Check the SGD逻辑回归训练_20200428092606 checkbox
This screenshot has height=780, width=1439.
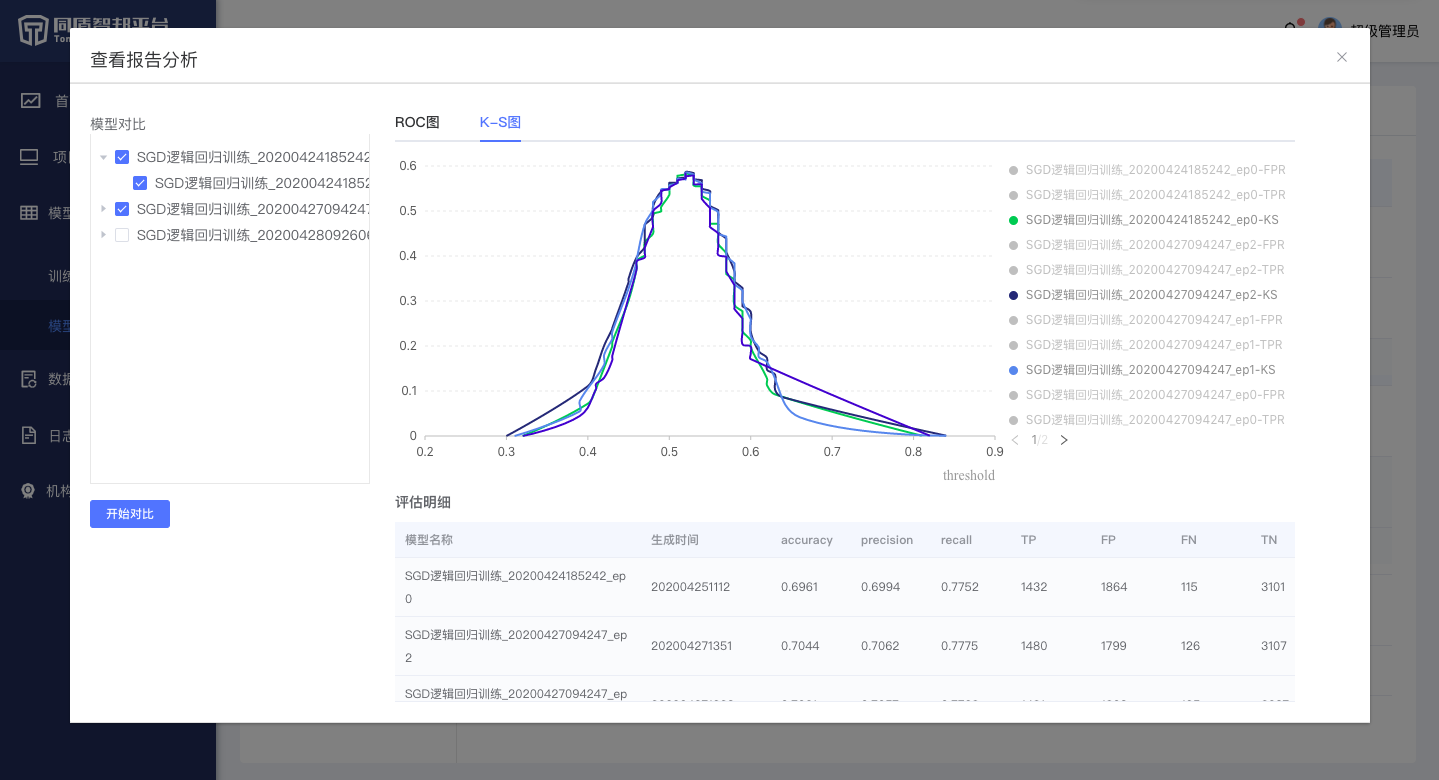tap(122, 235)
